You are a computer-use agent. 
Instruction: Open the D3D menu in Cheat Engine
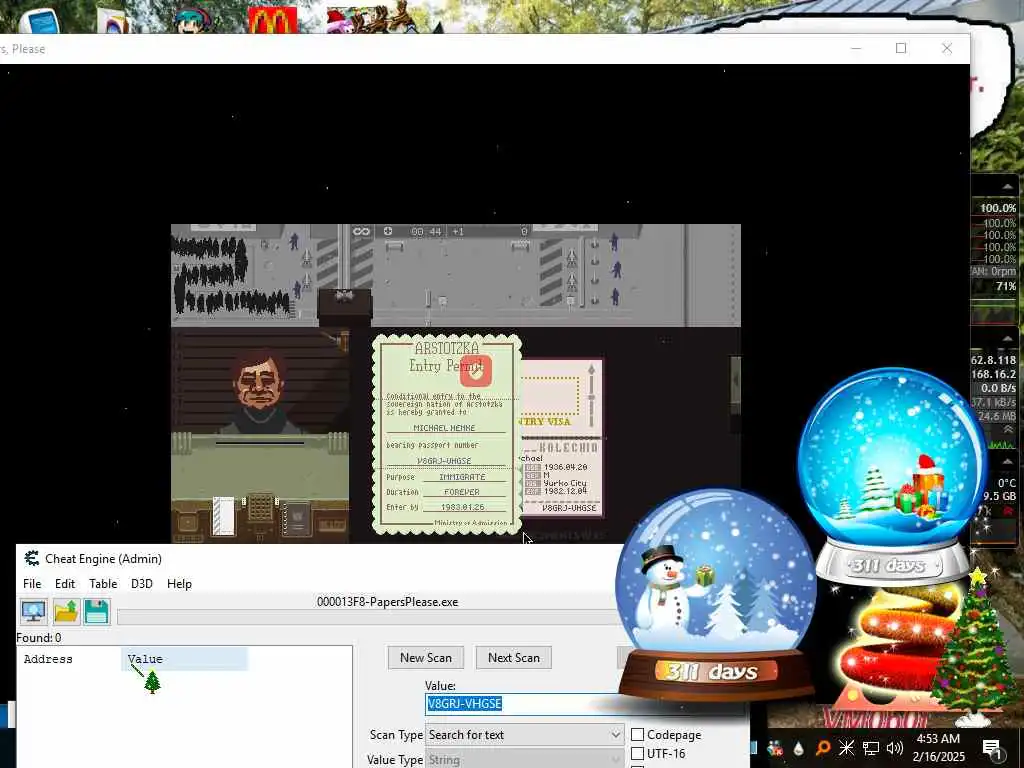click(142, 584)
